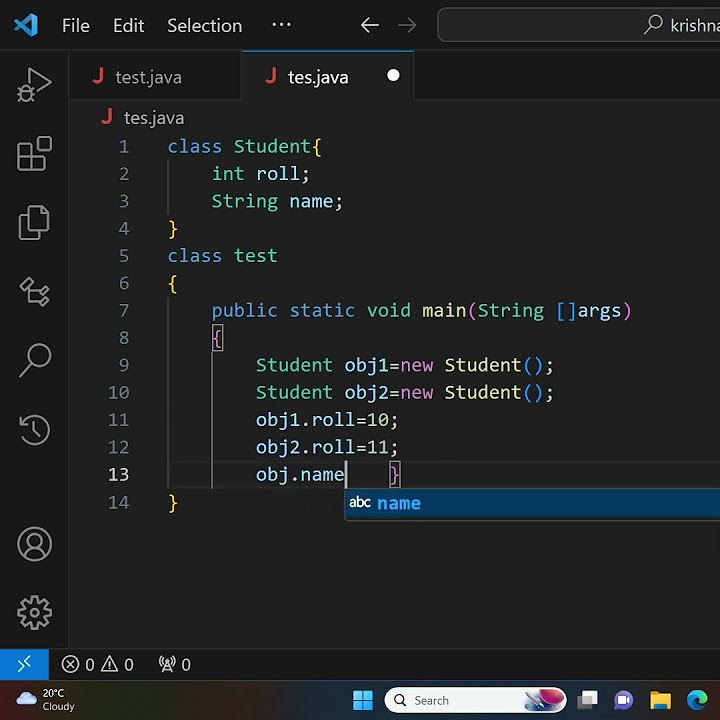Open the Source Control view

34,291
